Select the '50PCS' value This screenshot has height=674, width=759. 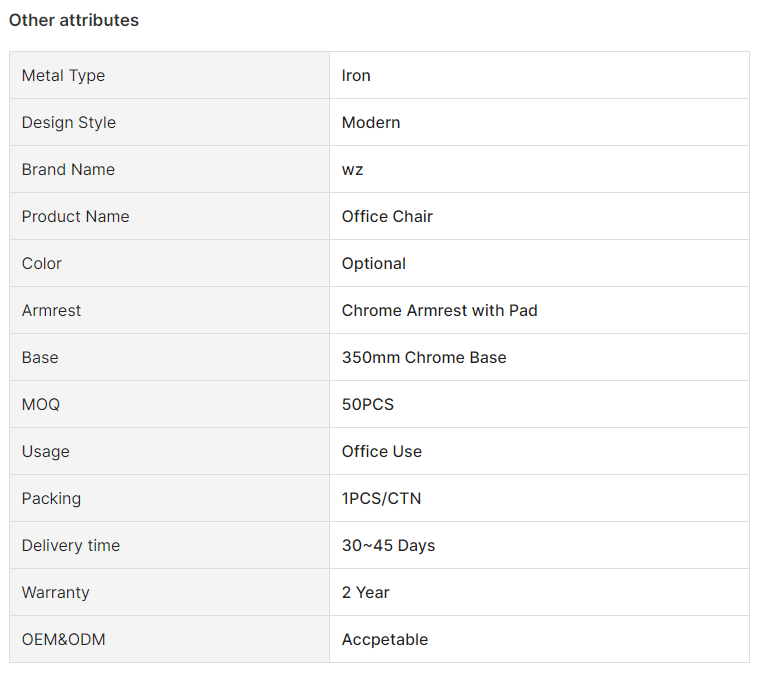click(x=368, y=404)
